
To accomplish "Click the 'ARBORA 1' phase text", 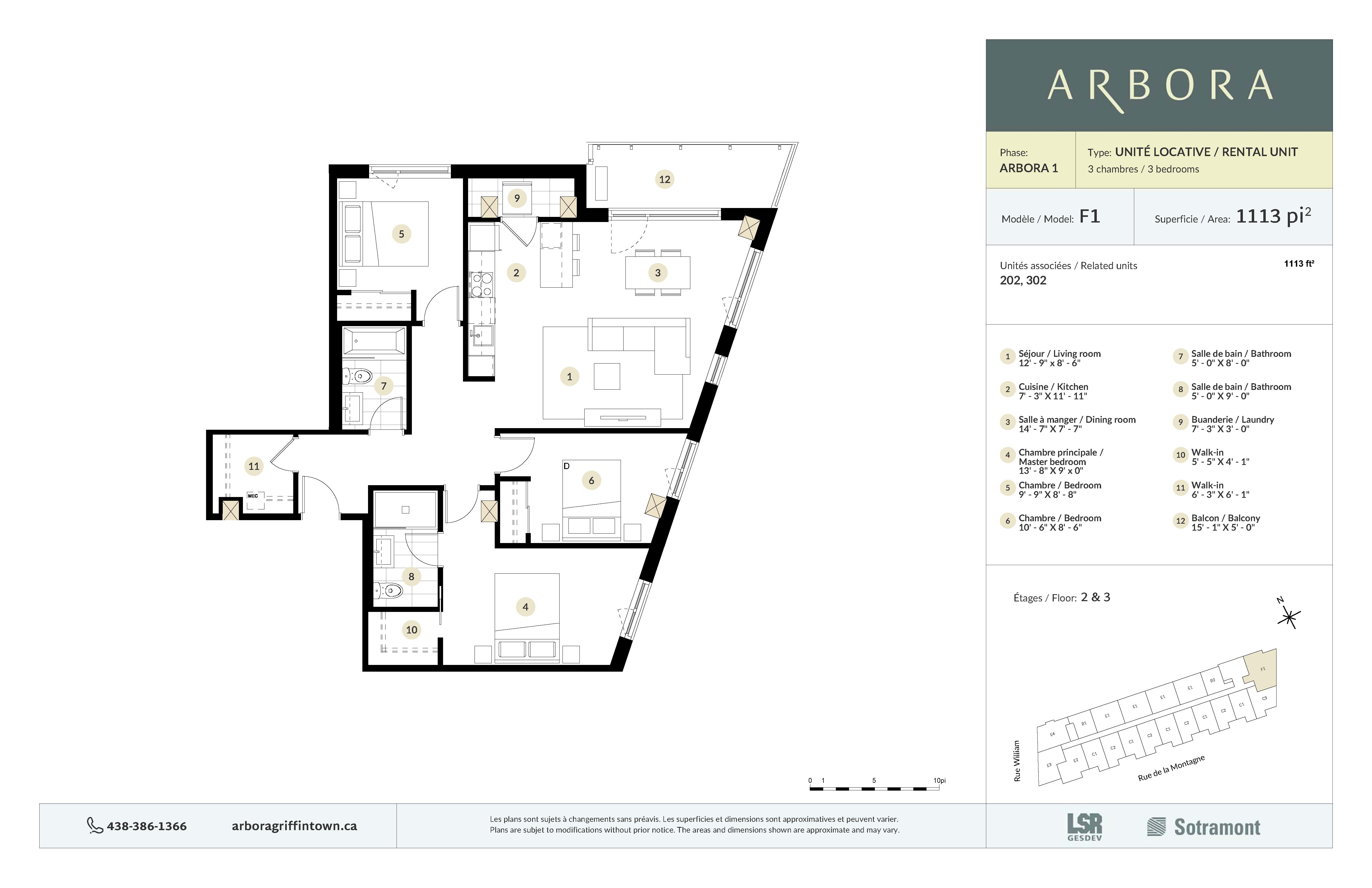I will (1028, 168).
